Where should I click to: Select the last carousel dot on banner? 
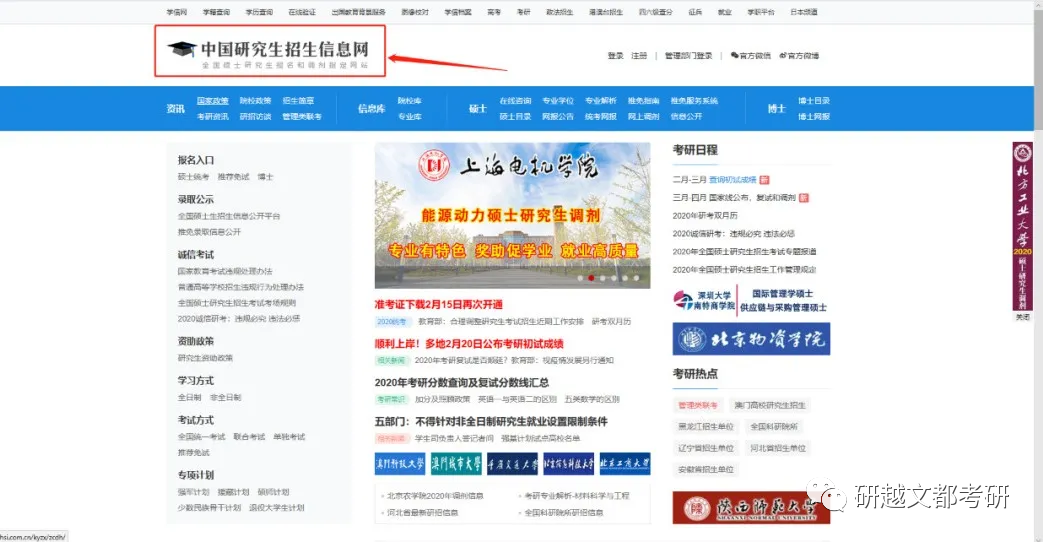click(636, 278)
